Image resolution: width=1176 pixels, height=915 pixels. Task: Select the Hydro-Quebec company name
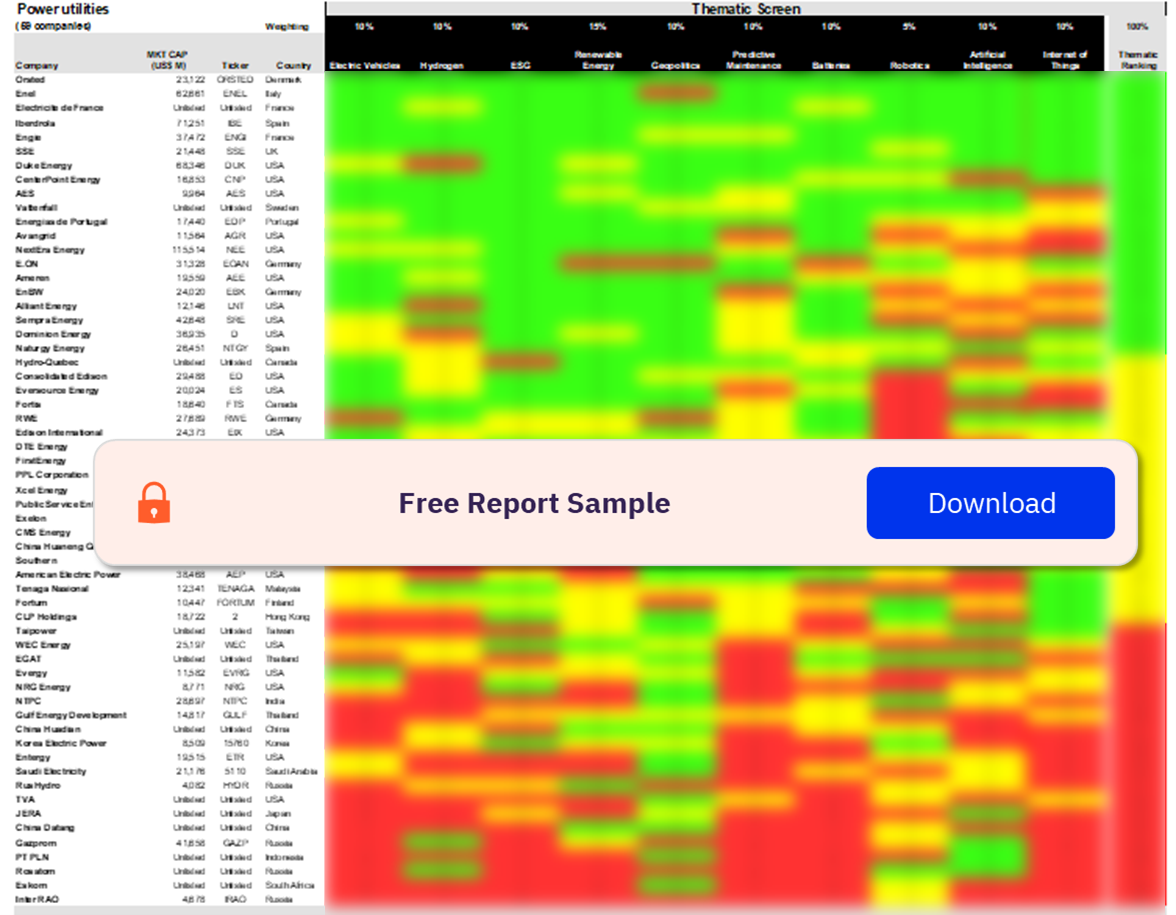pos(47,362)
